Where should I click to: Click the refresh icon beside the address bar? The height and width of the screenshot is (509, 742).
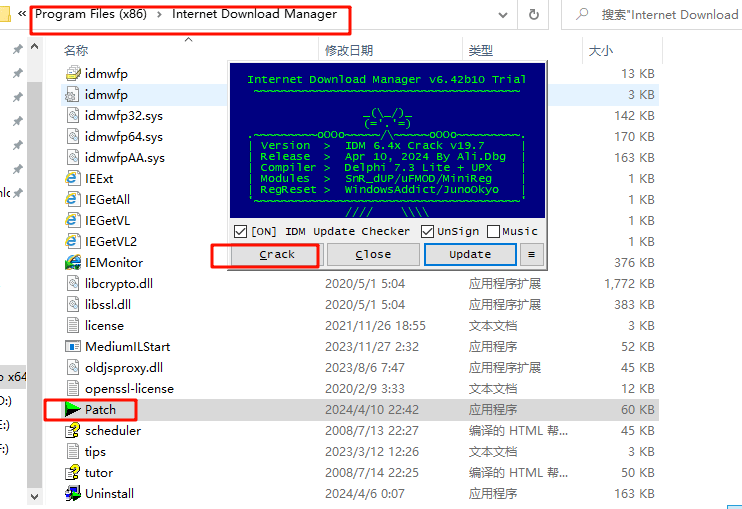coord(534,15)
